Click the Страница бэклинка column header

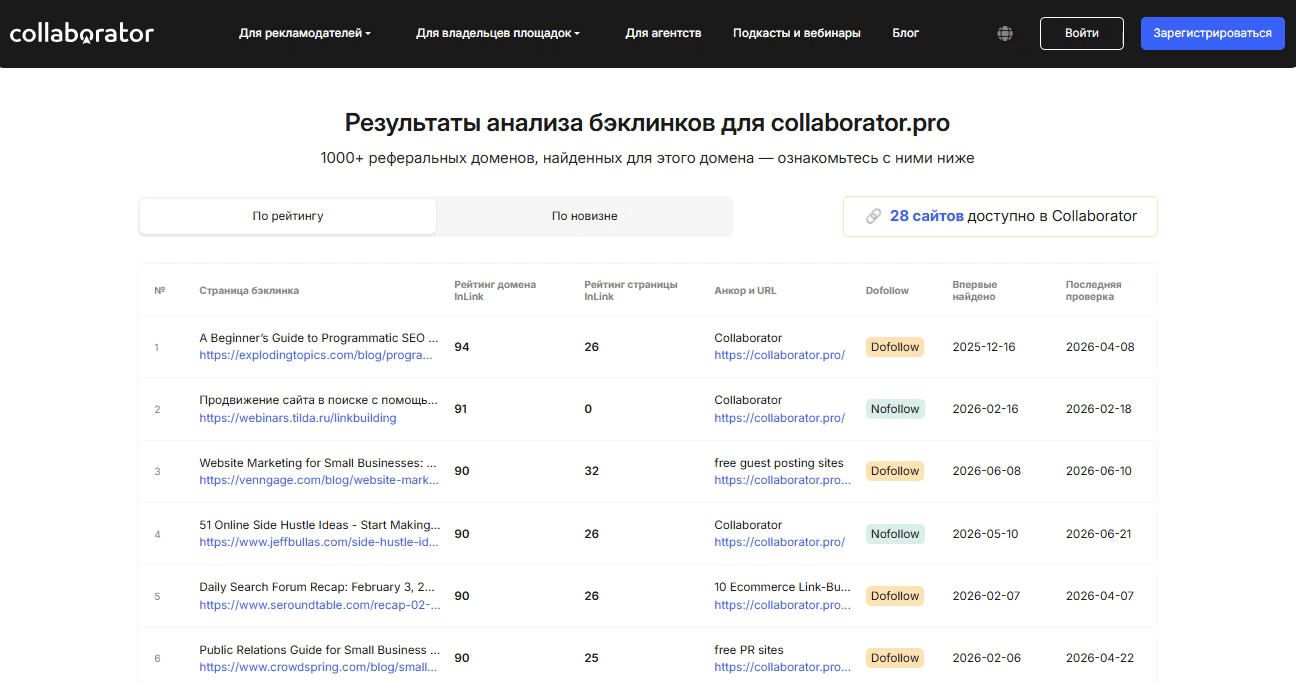point(249,291)
